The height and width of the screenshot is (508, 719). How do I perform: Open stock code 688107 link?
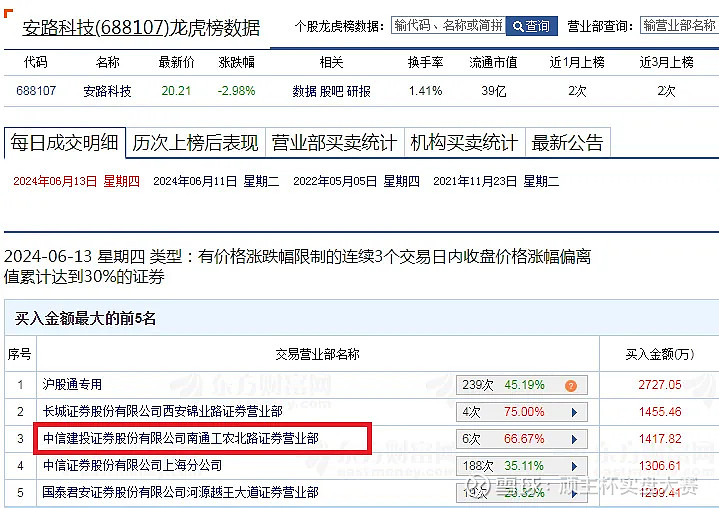click(x=36, y=90)
